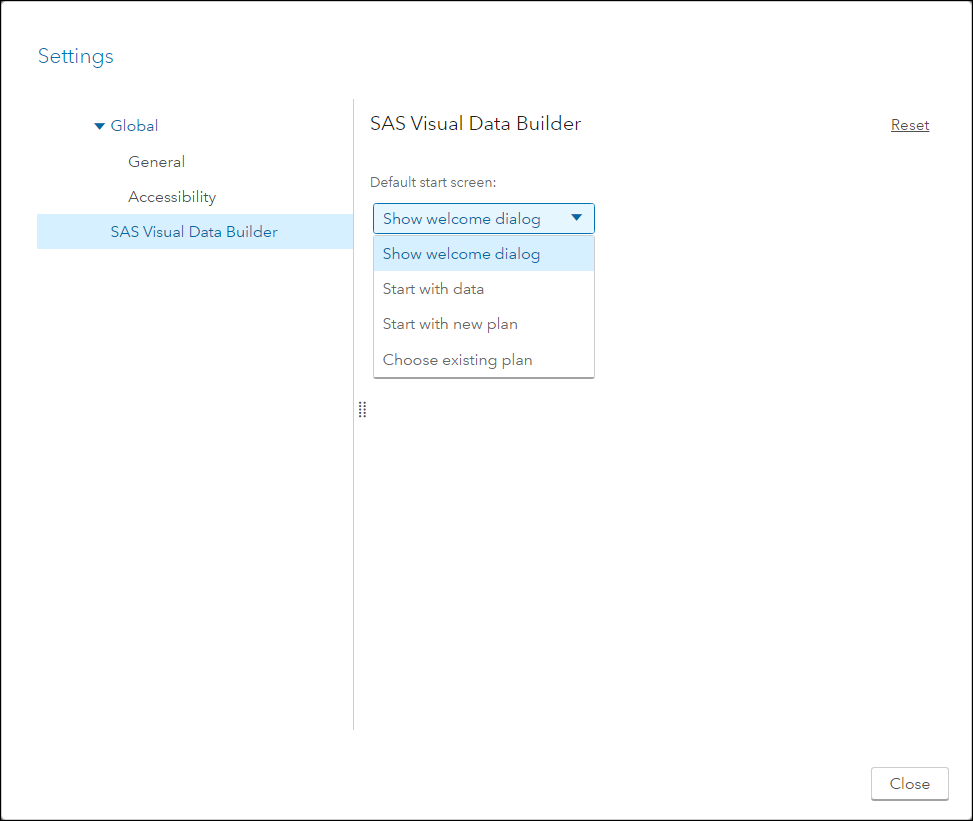Select the Global category label
This screenshot has height=821, width=973.
point(134,126)
